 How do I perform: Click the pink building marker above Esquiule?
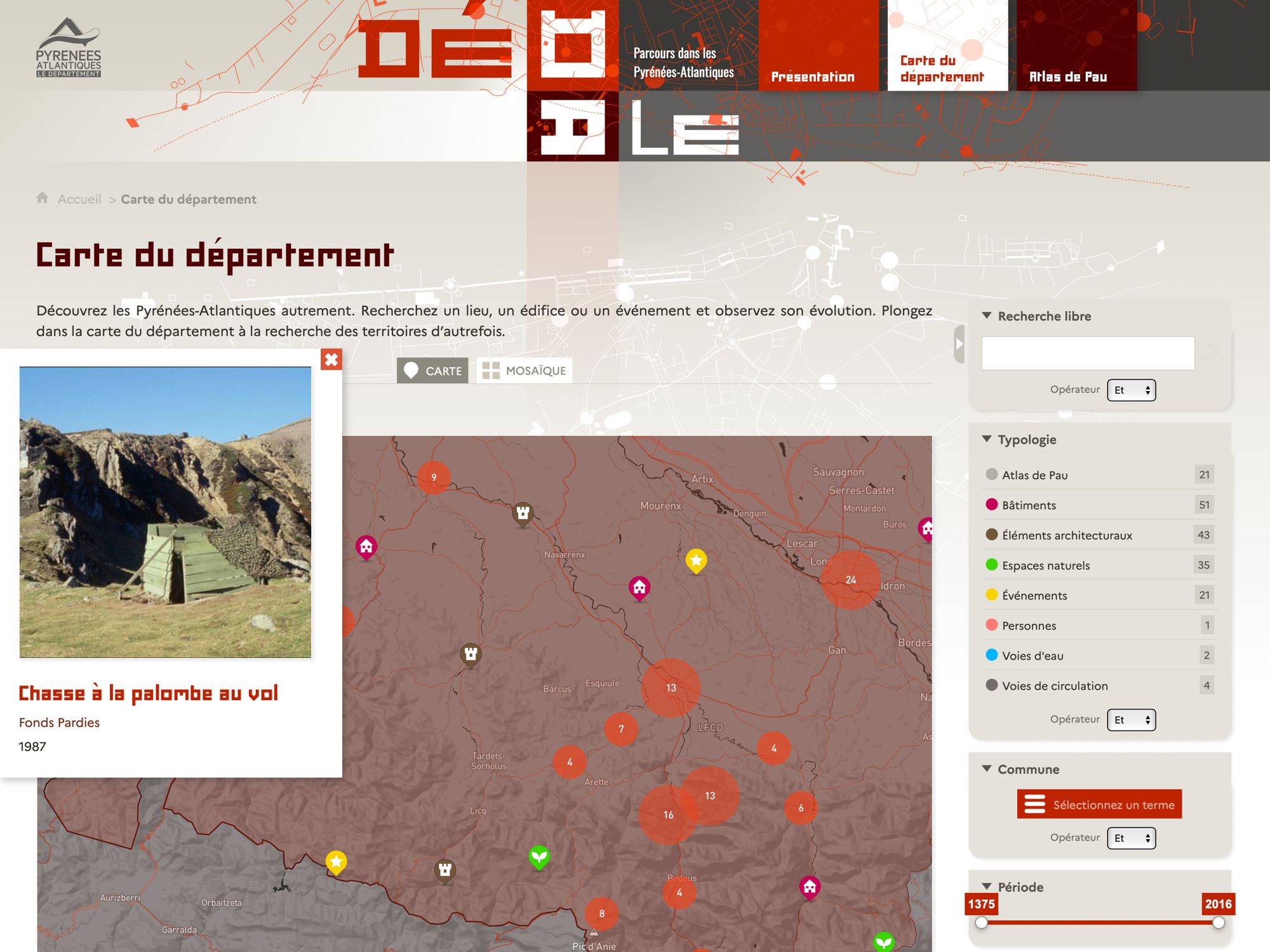pyautogui.click(x=639, y=588)
